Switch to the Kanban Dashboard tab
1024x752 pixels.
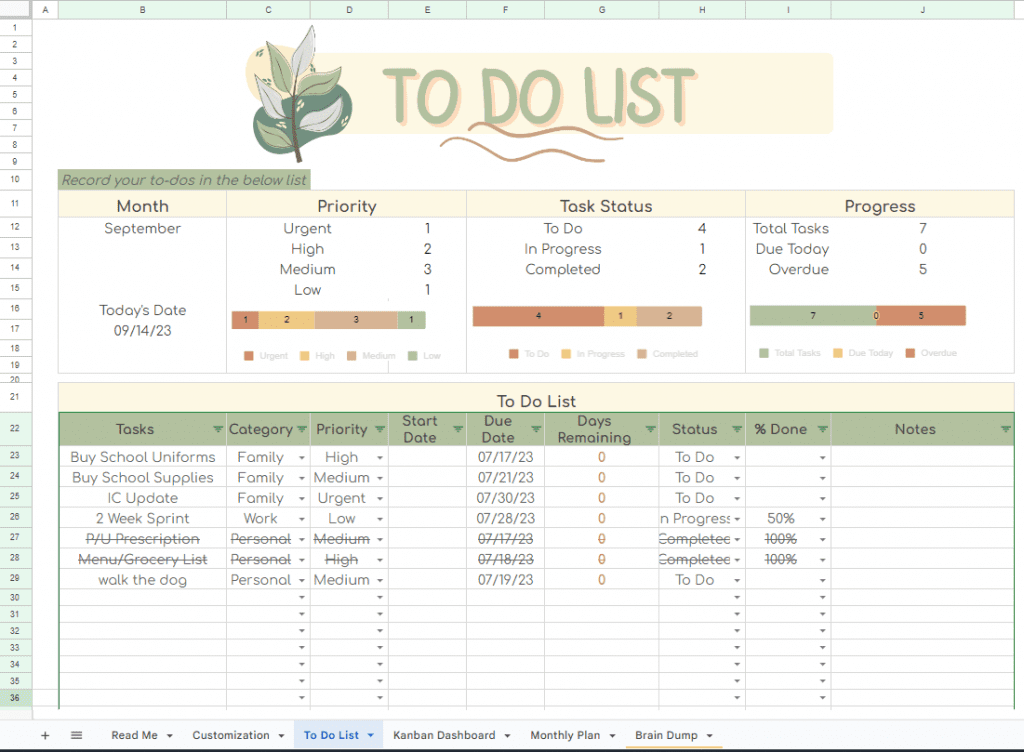click(x=443, y=736)
